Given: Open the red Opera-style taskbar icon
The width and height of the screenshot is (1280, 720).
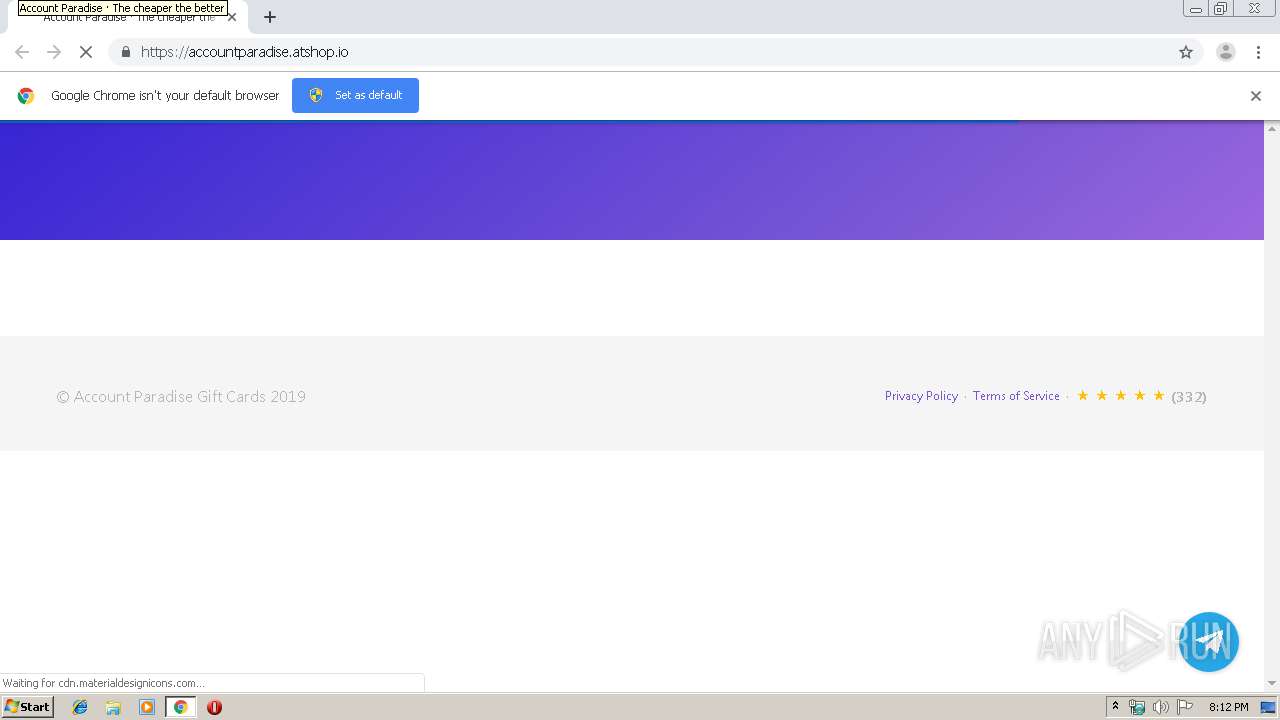Looking at the screenshot, I should [x=214, y=707].
